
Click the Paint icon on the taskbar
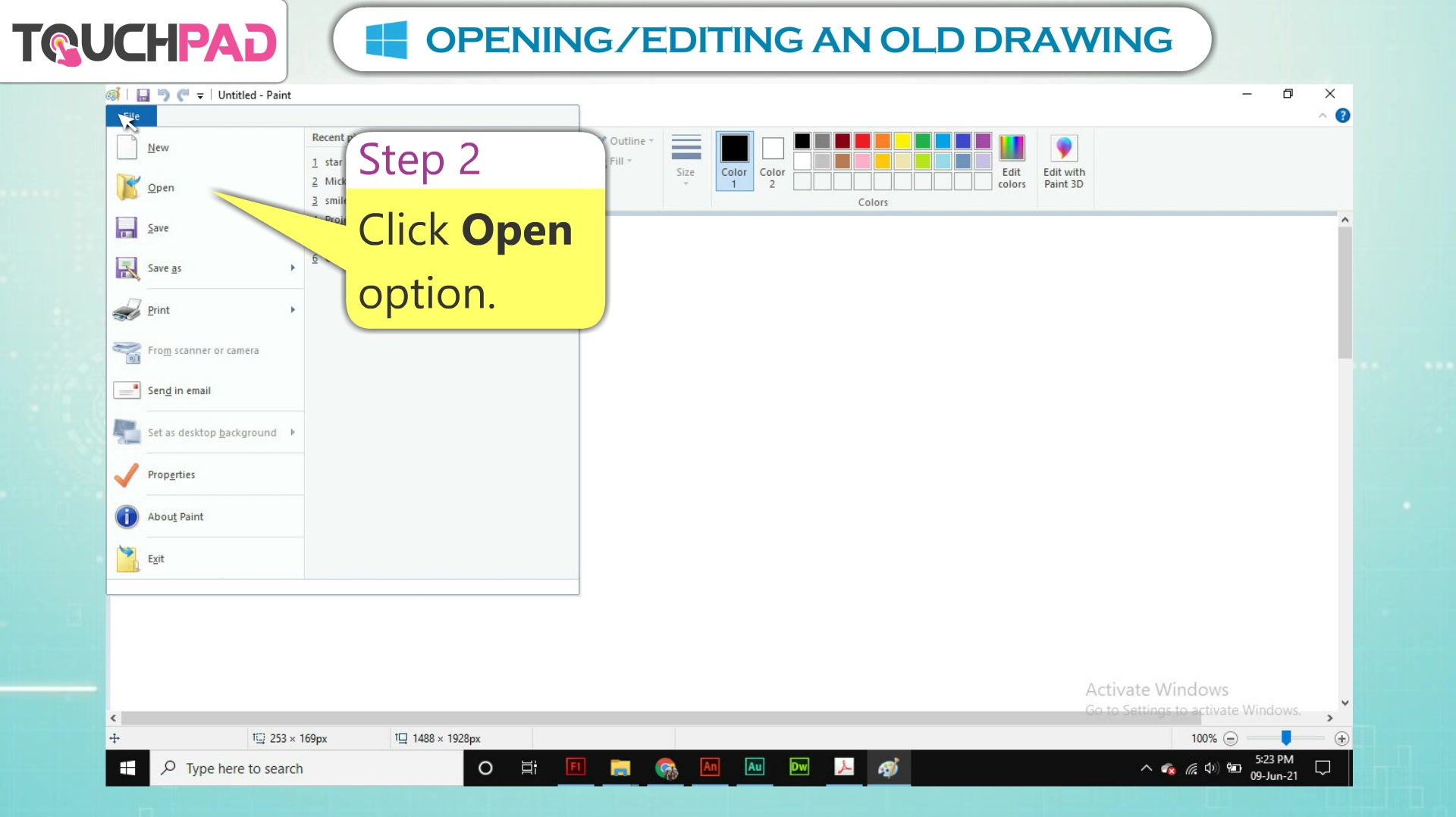[x=889, y=768]
